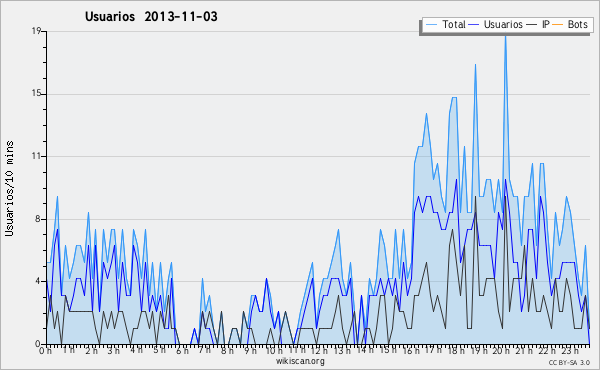Click the y-axis value 15
The width and height of the screenshot is (600, 370).
(36, 94)
